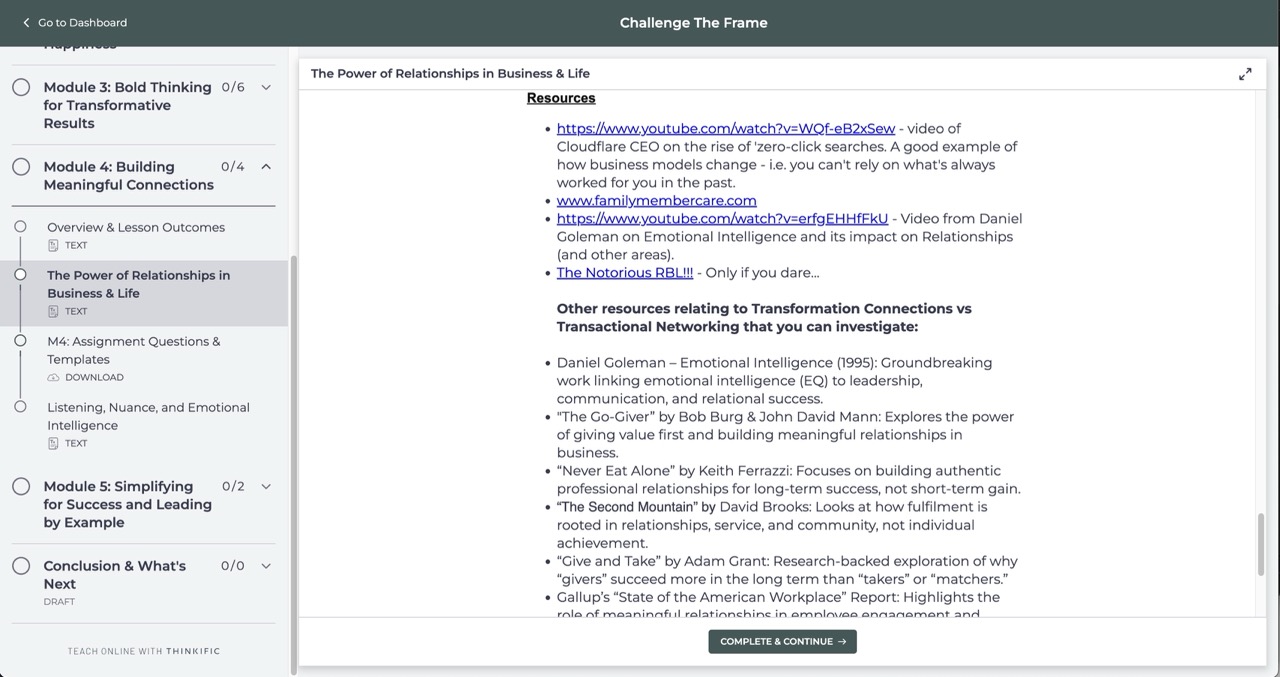
Task: Click Other resources relating to Transformation heading
Action: coord(764,318)
